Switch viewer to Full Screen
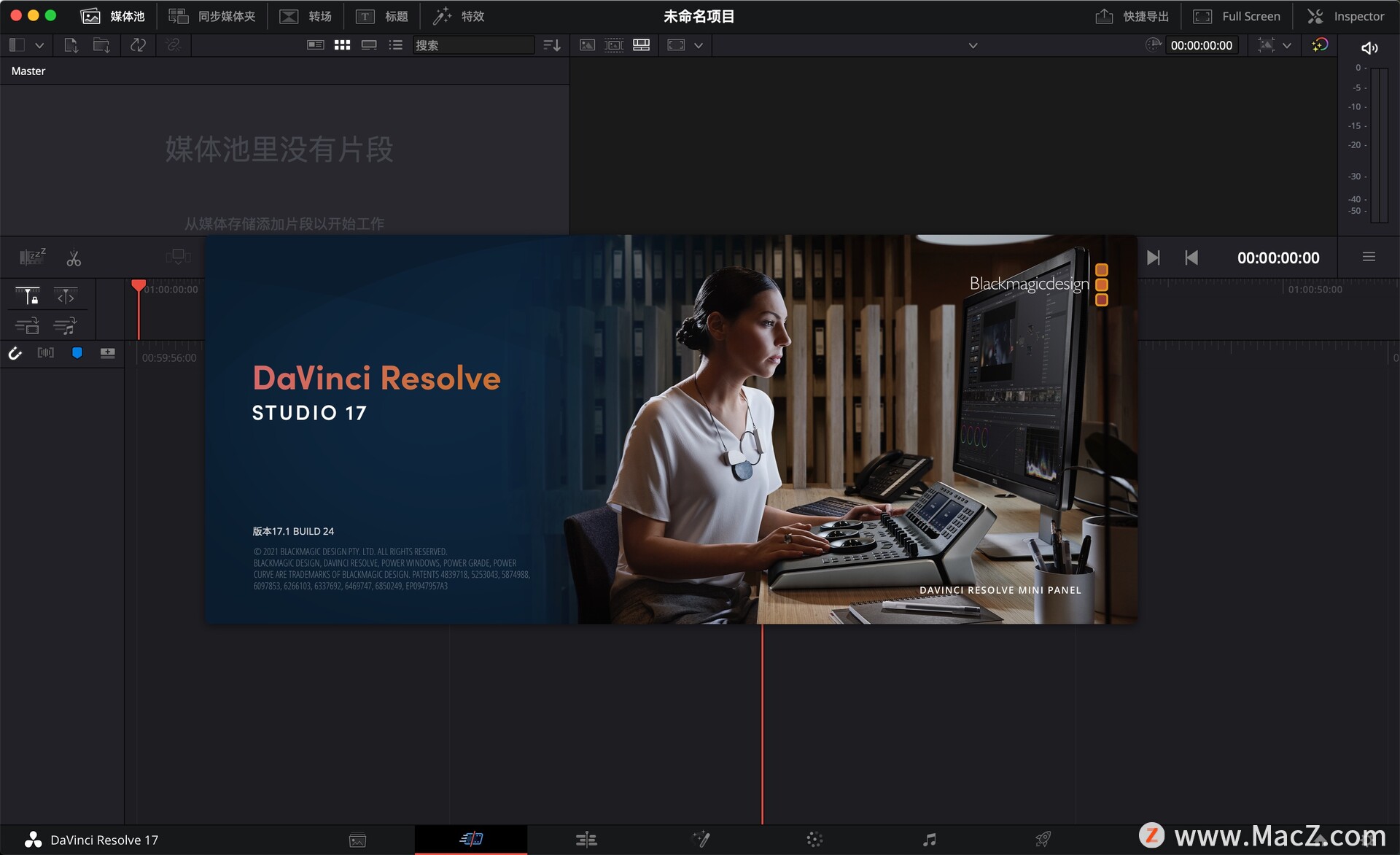Screen dimensions: 1400x855 pyautogui.click(x=1237, y=16)
